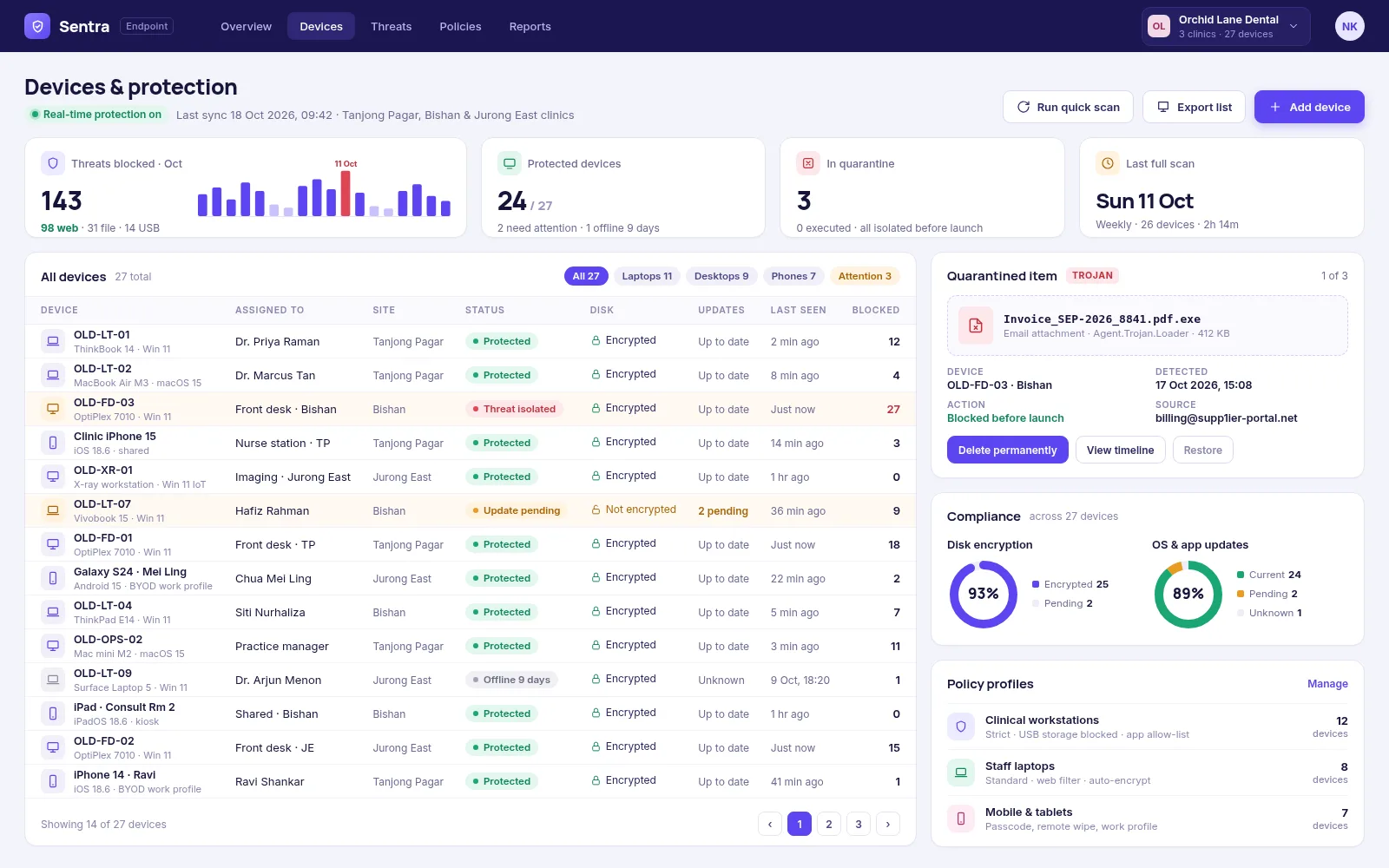Switch to the Threats tab

pyautogui.click(x=391, y=26)
